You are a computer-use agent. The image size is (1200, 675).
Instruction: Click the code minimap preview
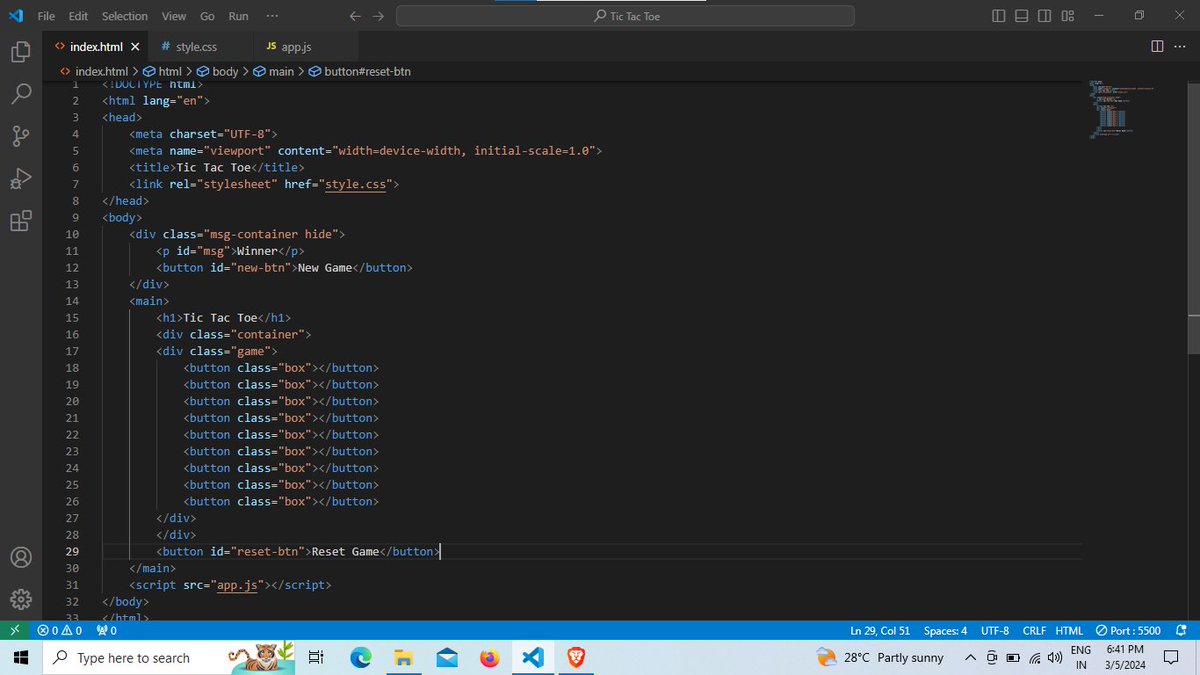click(x=1122, y=108)
